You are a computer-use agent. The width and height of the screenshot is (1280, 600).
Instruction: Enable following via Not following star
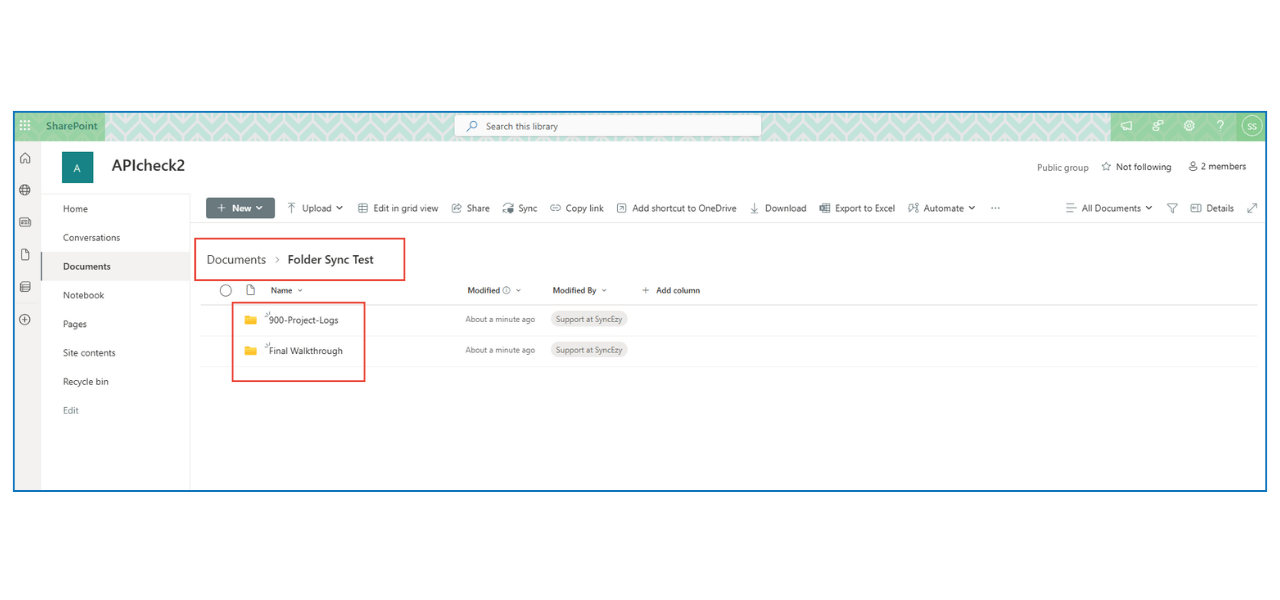click(x=1136, y=167)
